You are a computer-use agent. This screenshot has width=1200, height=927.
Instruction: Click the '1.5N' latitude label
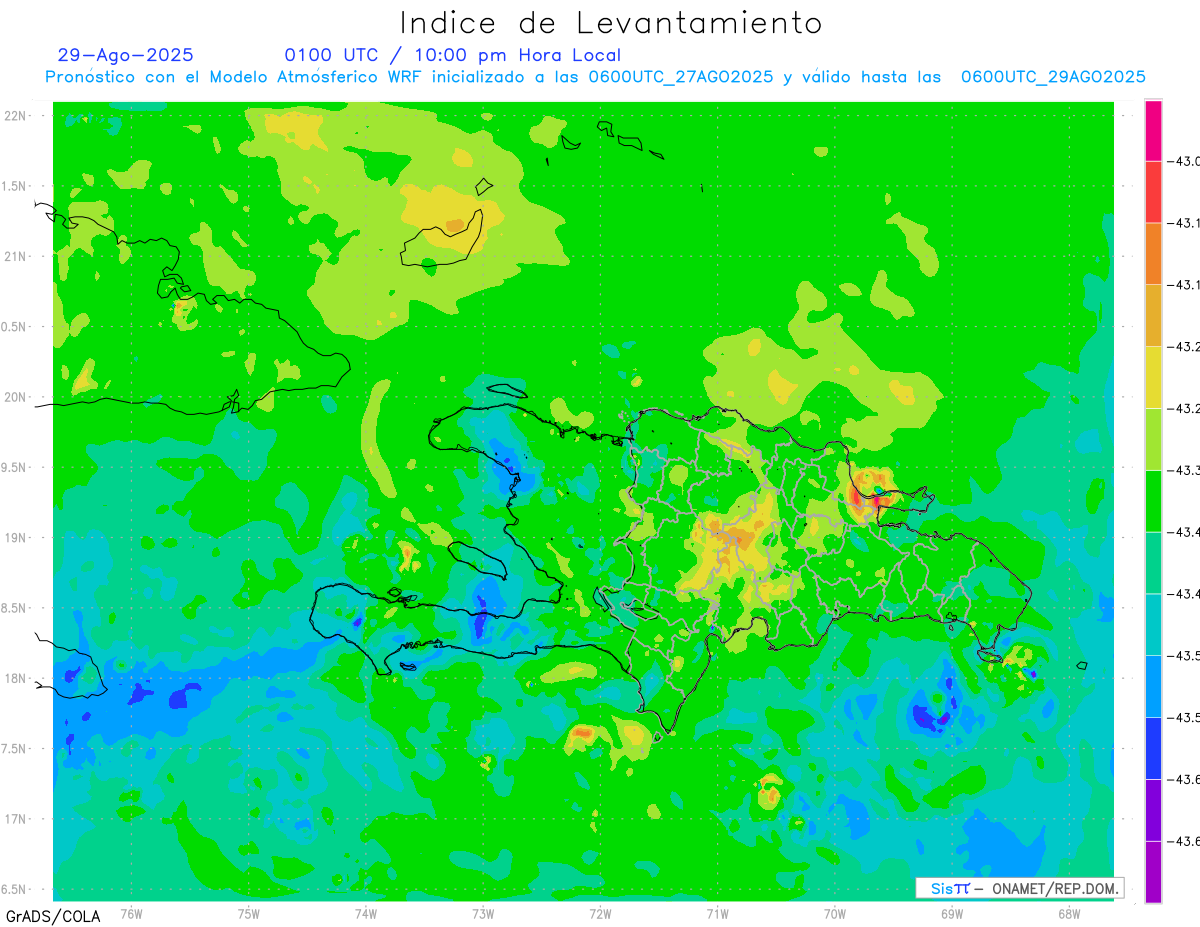(14, 186)
